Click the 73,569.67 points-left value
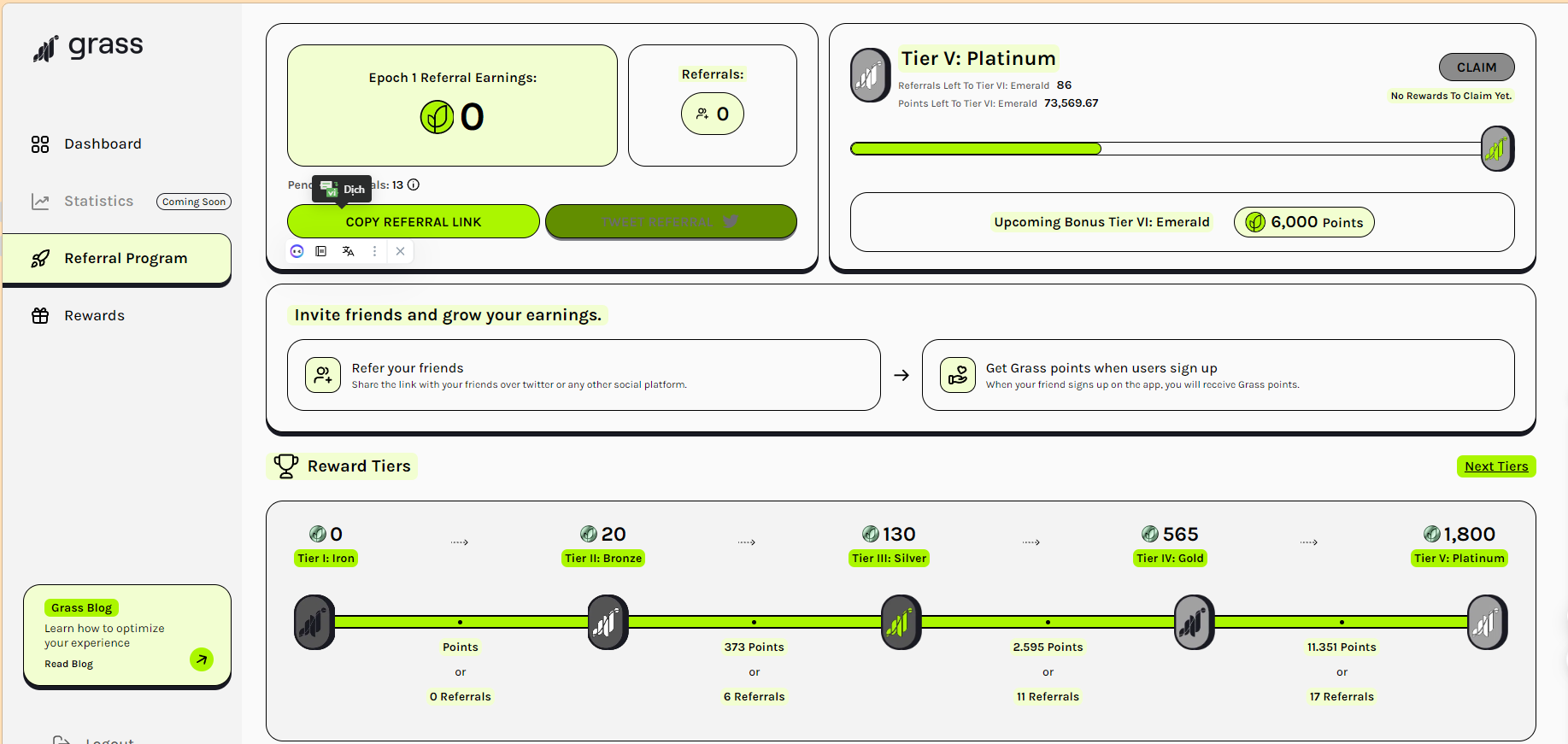1568x744 pixels. tap(1071, 103)
